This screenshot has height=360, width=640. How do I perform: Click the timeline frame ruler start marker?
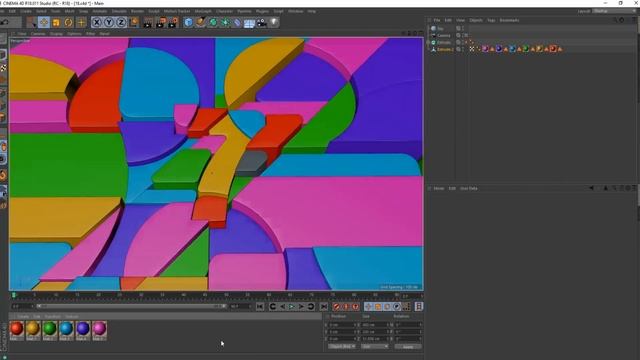tap(14, 295)
